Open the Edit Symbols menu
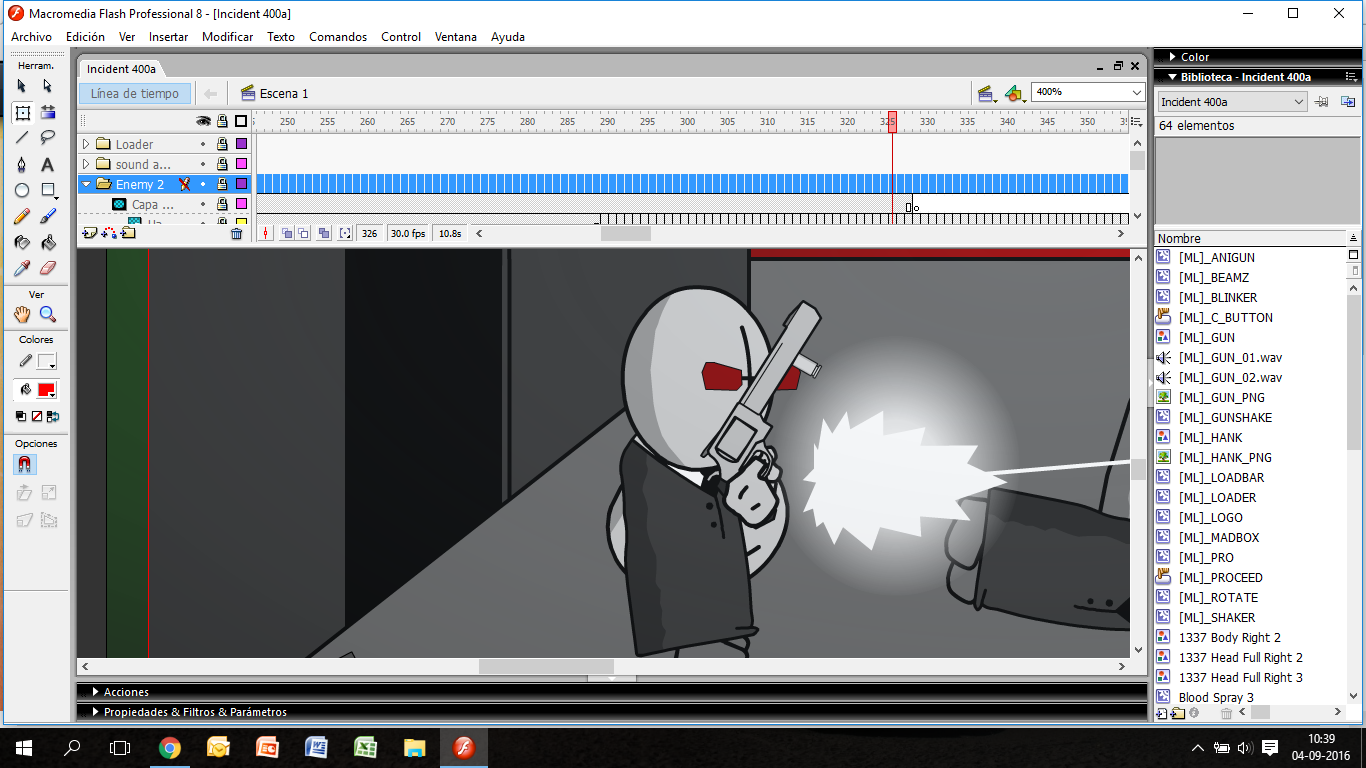This screenshot has width=1366, height=768. 1015,93
